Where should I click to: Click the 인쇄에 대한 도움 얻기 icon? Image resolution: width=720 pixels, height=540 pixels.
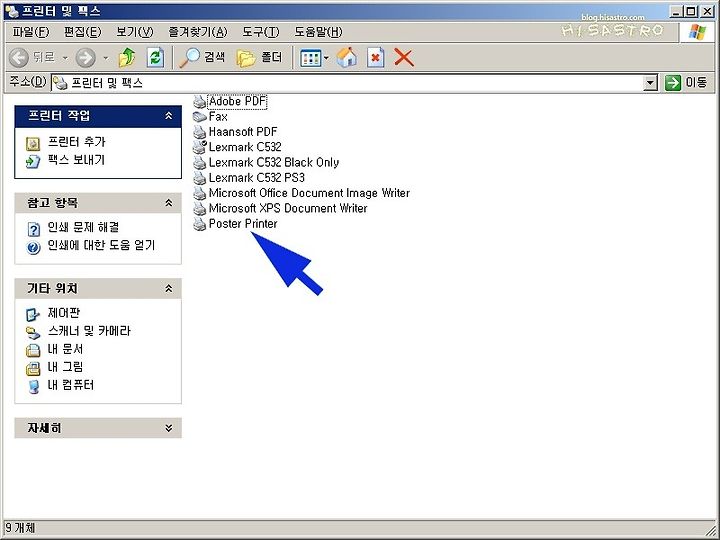[33, 247]
